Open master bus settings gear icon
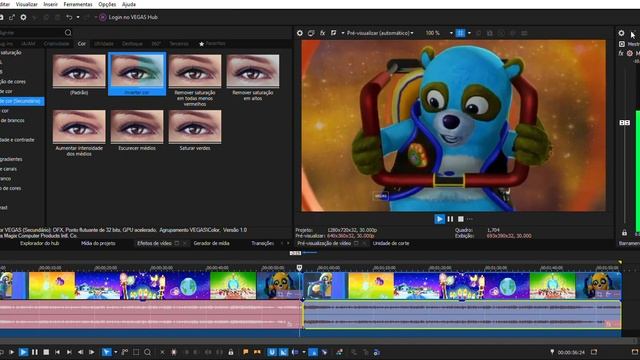The width and height of the screenshot is (640, 360). pos(621,33)
